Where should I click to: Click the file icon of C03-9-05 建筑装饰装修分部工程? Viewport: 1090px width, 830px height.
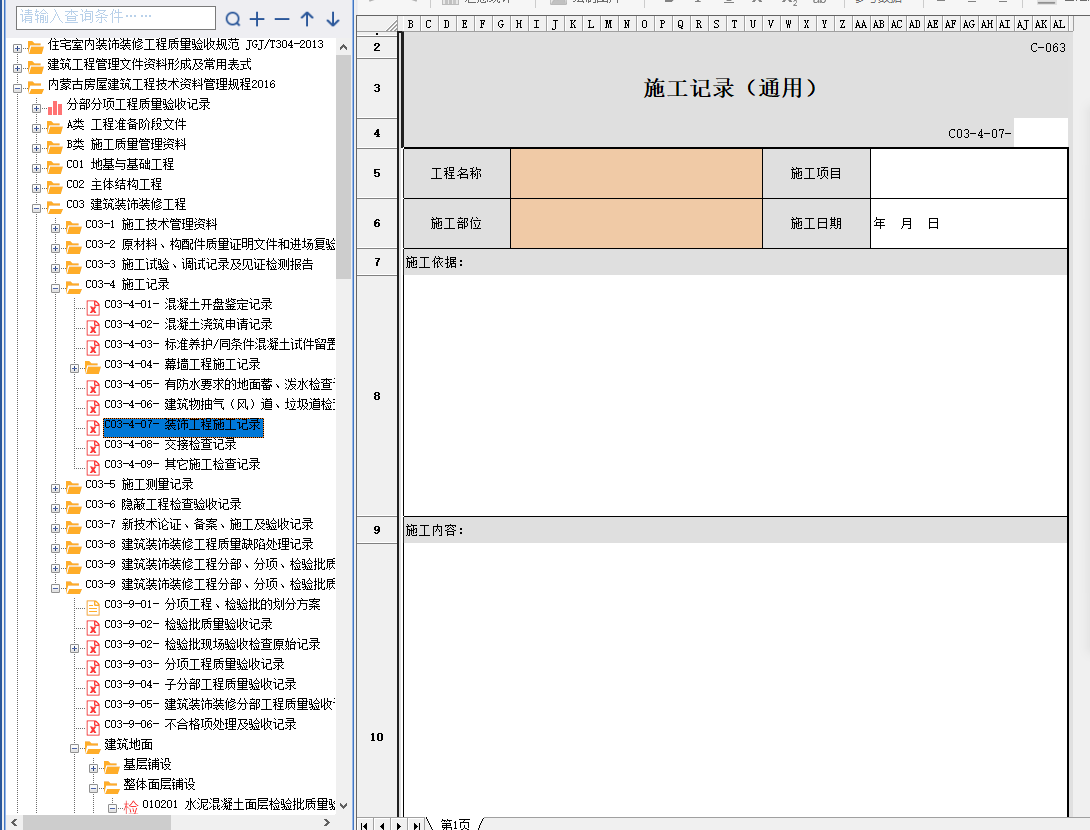92,708
